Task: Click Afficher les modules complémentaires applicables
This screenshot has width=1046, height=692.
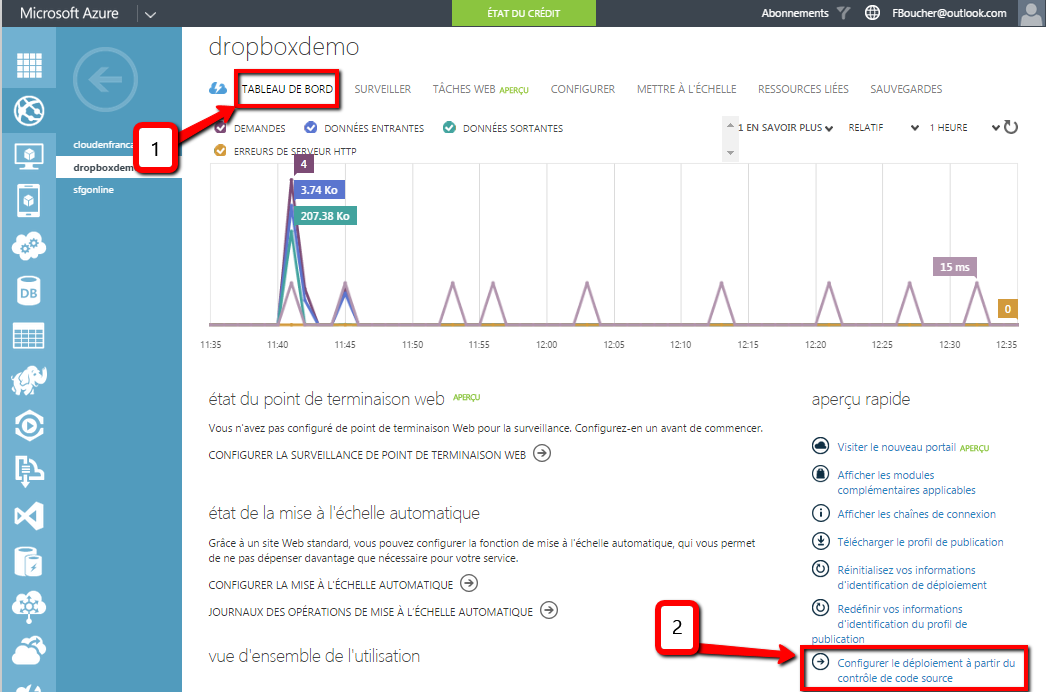Action: pos(906,482)
